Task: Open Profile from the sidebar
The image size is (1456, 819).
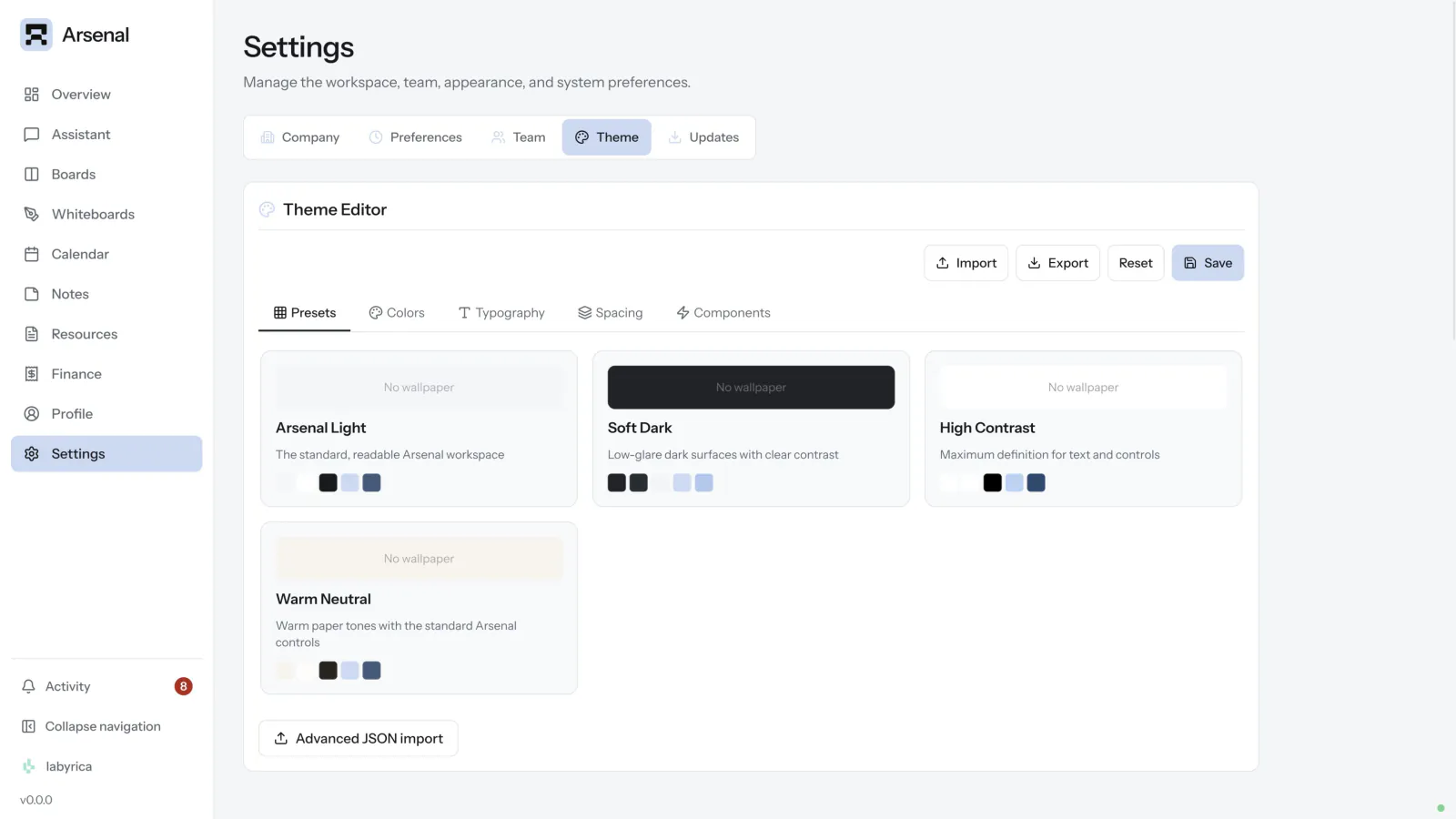Action: [x=106, y=414]
